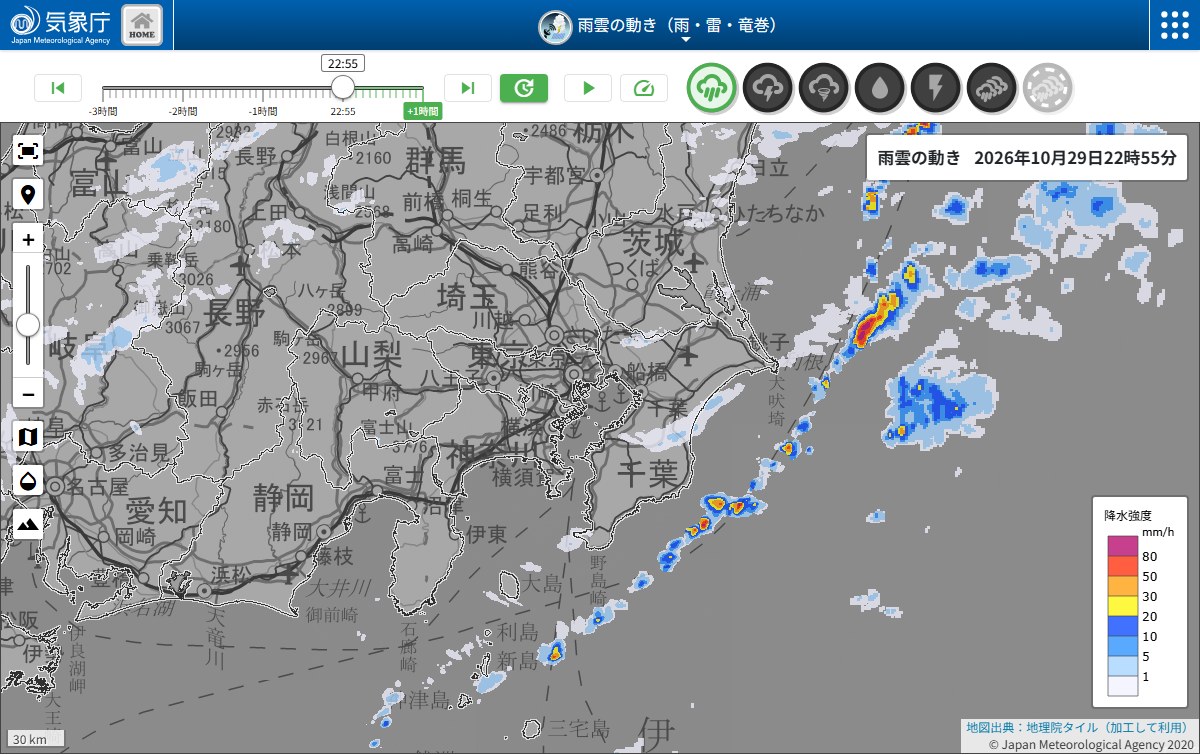Select the water drop precipitation icon

[x=880, y=88]
